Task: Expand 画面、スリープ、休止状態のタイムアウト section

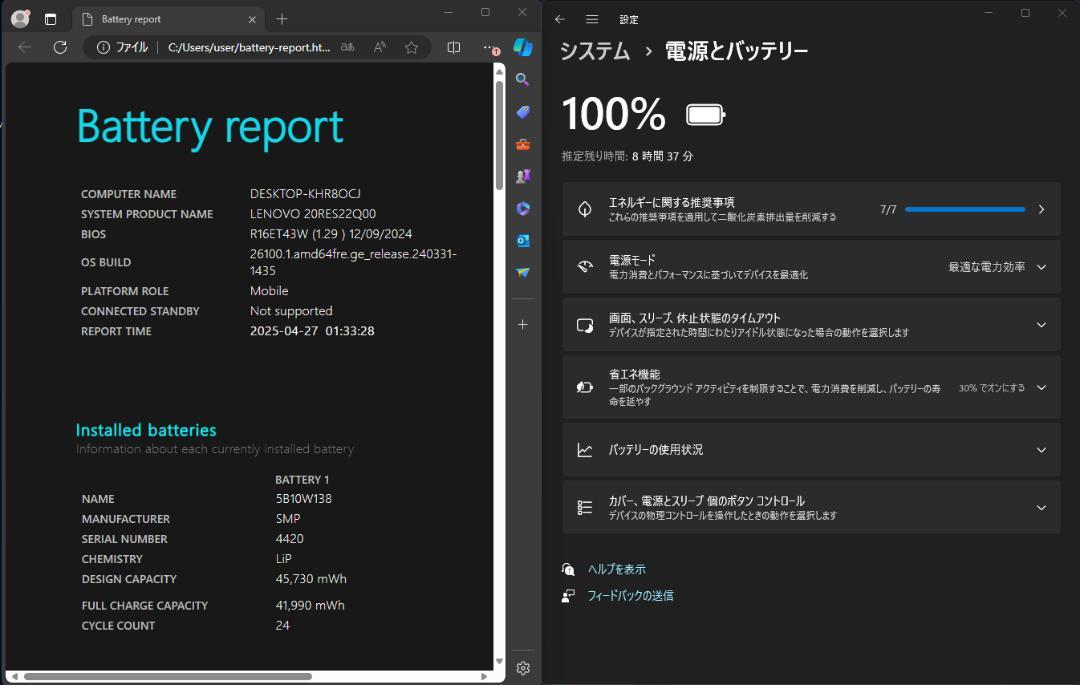Action: click(x=811, y=325)
